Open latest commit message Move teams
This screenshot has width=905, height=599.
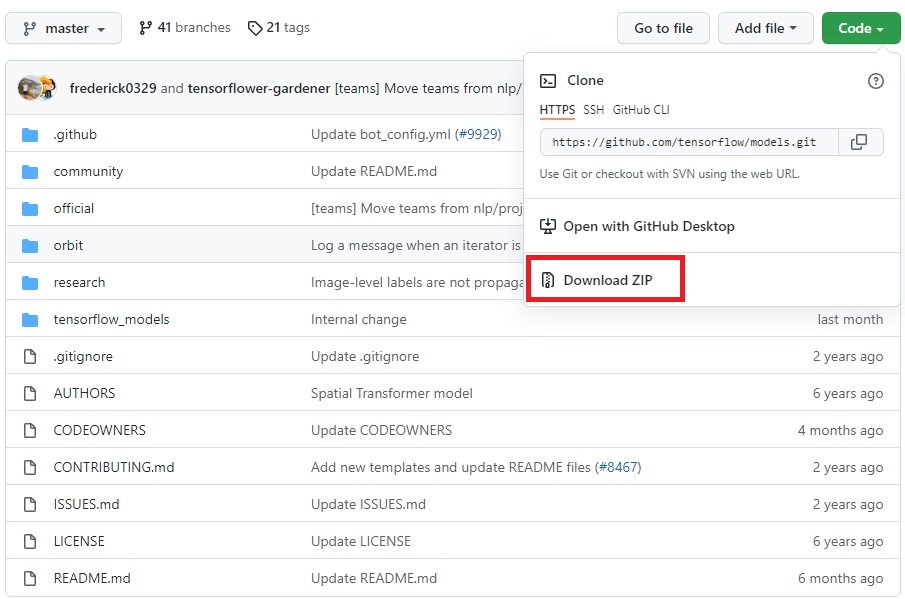pos(429,88)
